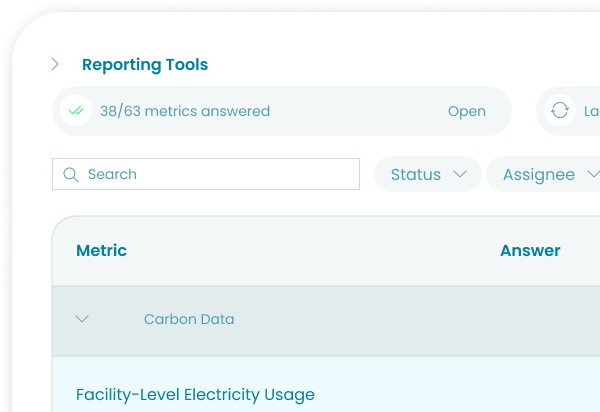Open the Facility-Level Electricity Usage metric
The image size is (600, 412).
point(195,394)
